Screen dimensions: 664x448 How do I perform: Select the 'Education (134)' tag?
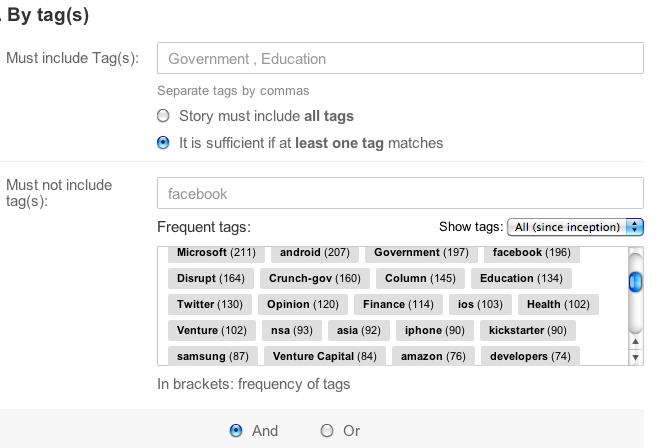point(521,278)
